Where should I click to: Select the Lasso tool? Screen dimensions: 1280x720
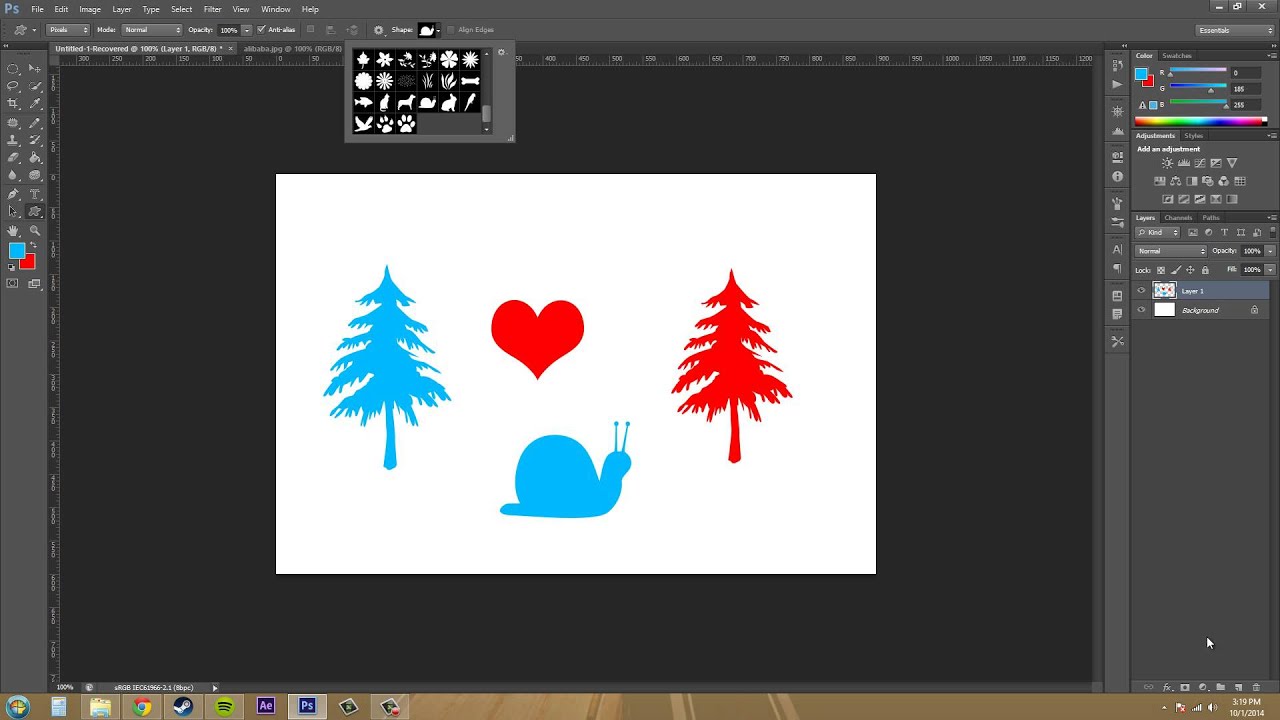click(x=13, y=86)
